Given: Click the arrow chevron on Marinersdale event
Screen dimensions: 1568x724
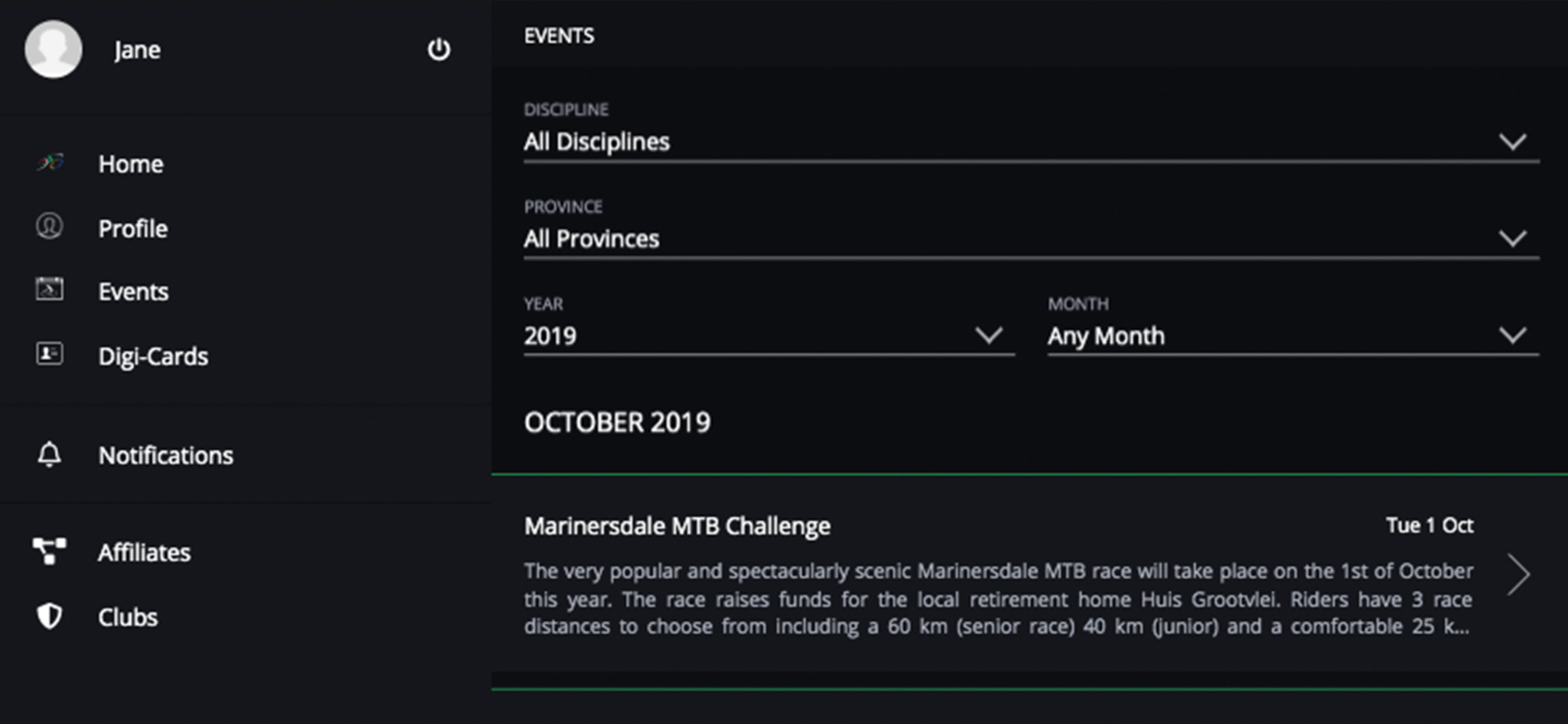Looking at the screenshot, I should click(1518, 574).
